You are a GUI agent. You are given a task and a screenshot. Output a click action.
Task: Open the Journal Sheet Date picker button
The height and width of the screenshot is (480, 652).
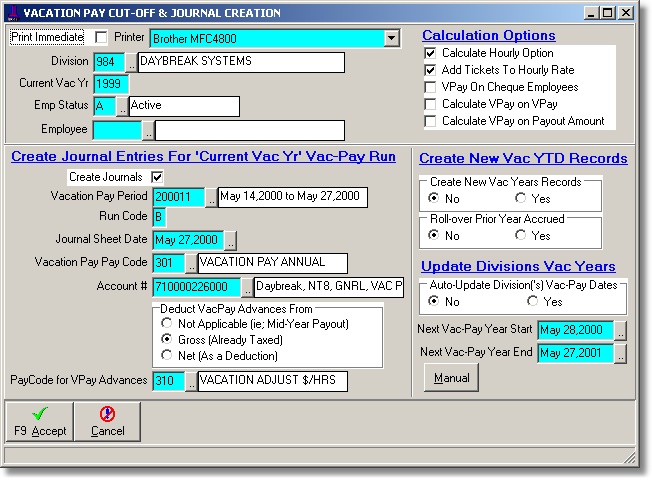(x=231, y=241)
